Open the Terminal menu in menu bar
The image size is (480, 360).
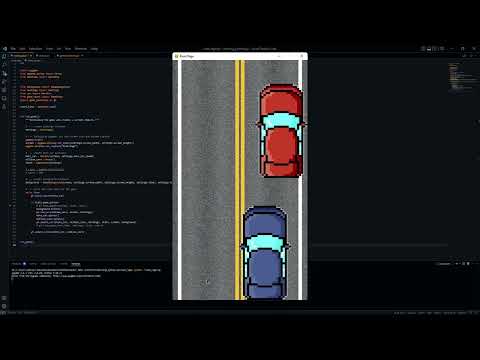click(81, 49)
